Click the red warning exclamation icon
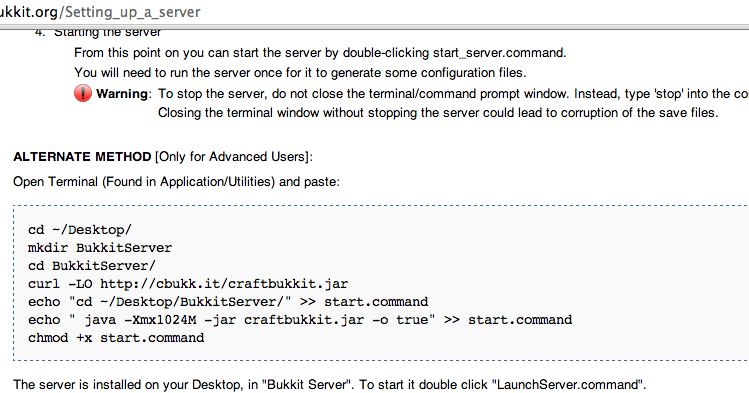The image size is (749, 393). point(83,93)
